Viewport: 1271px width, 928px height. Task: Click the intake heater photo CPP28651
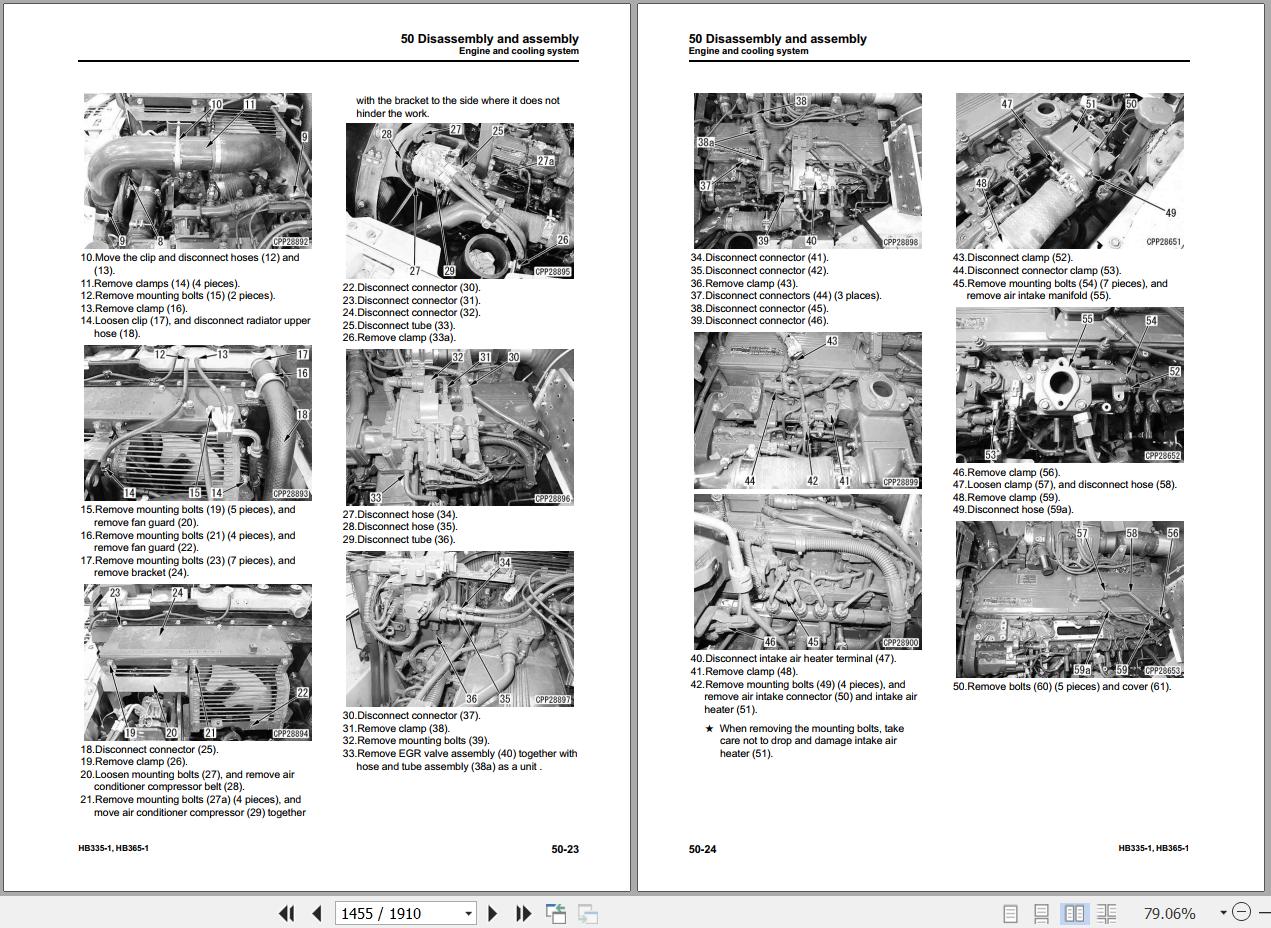(1069, 171)
